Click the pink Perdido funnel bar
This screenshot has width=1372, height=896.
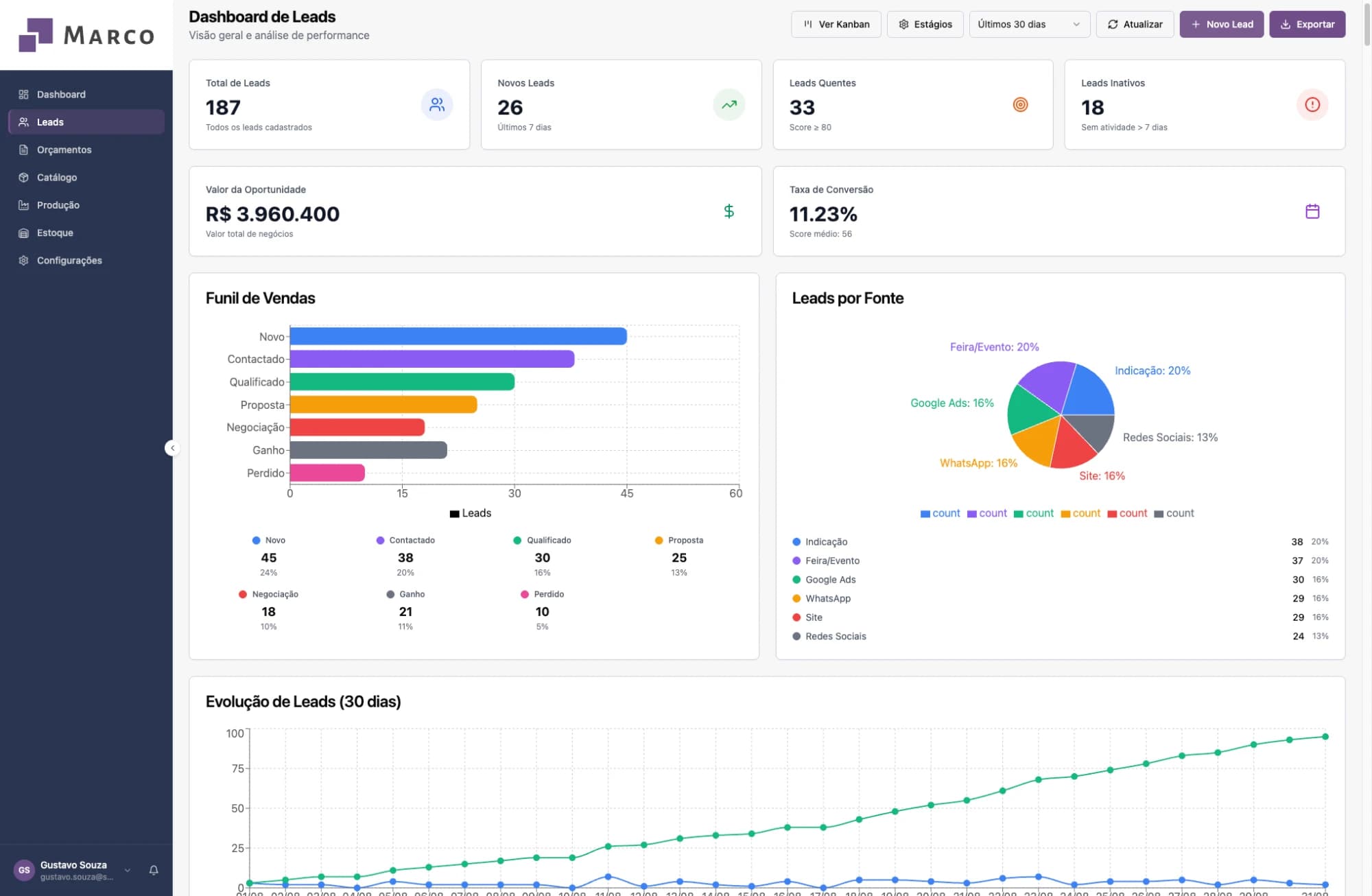pos(327,473)
